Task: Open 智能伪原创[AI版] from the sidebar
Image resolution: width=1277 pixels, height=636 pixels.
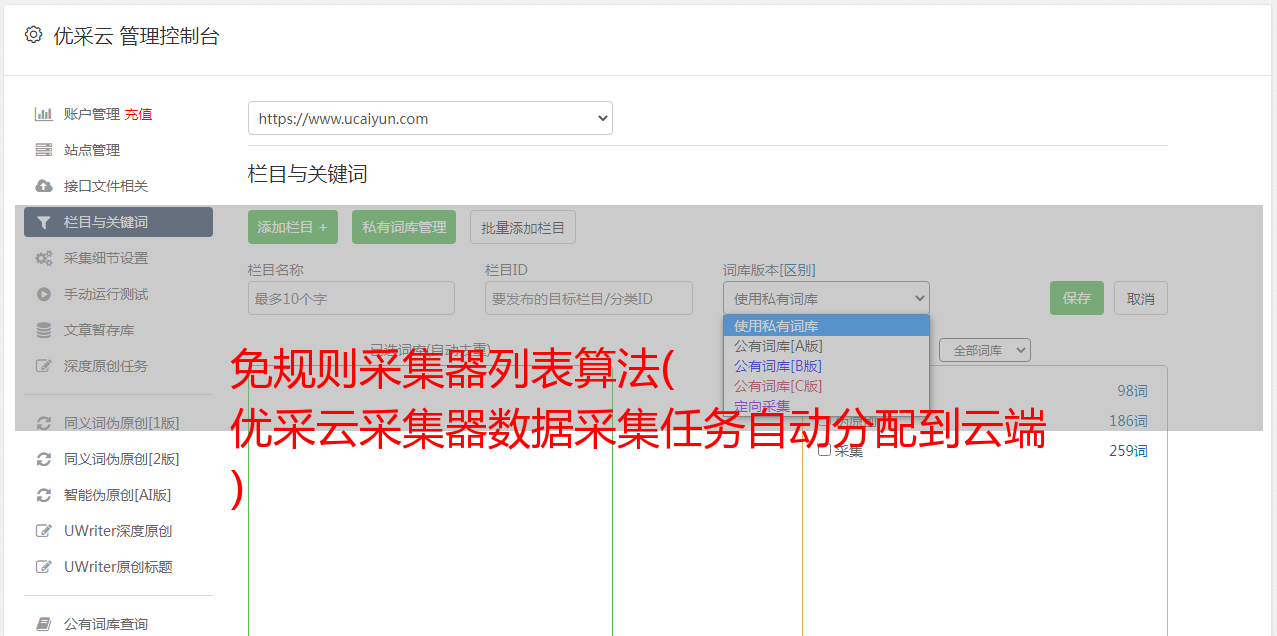Action: (118, 495)
